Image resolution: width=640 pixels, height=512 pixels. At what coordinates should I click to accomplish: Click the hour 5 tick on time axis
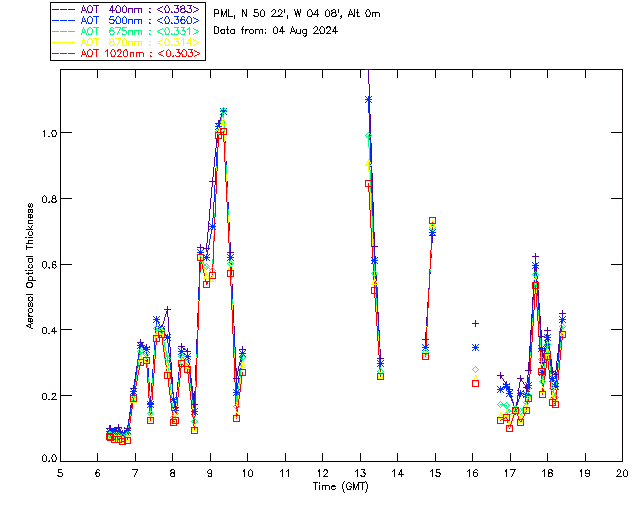pos(60,471)
